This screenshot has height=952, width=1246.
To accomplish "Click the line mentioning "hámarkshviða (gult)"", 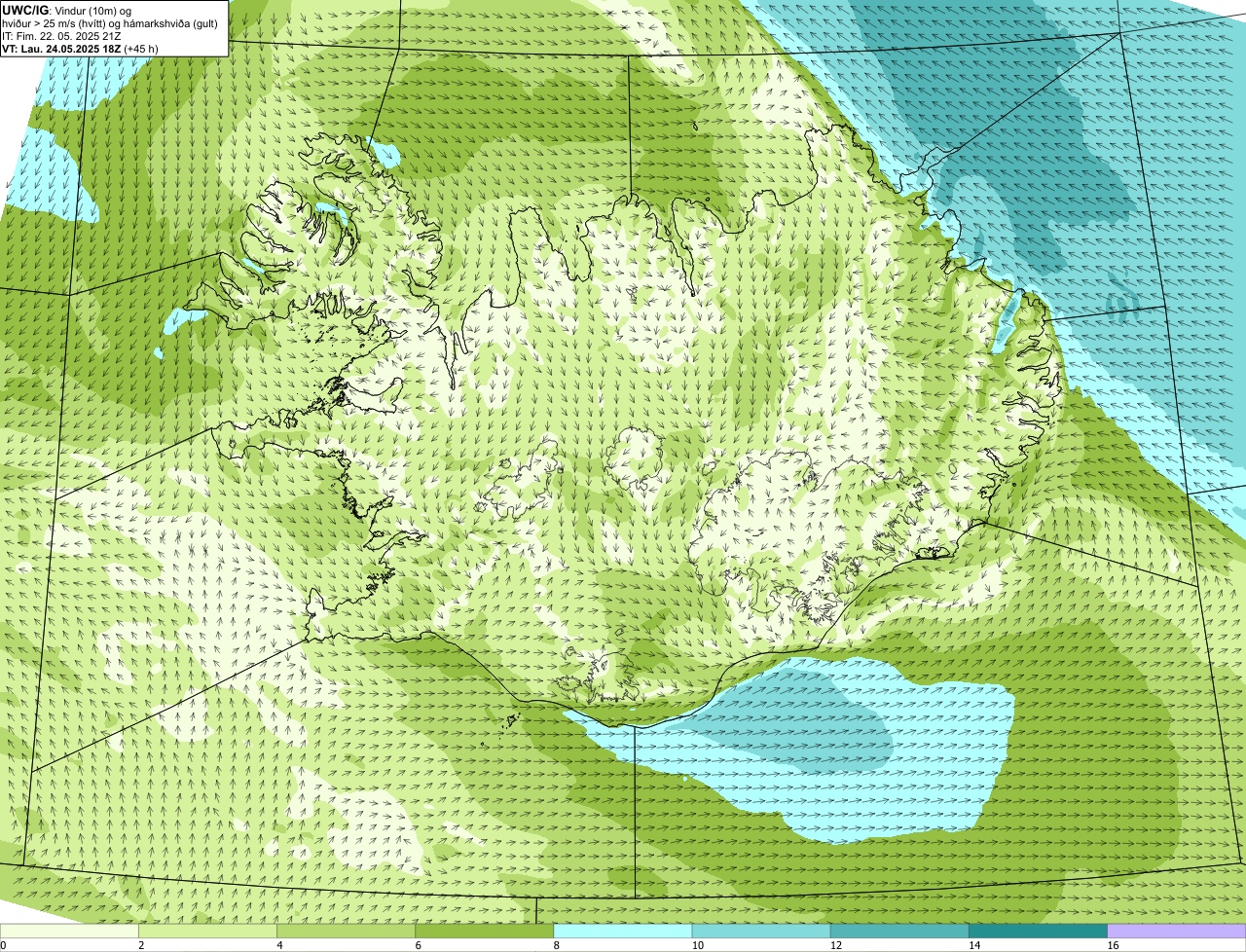I will point(110,23).
